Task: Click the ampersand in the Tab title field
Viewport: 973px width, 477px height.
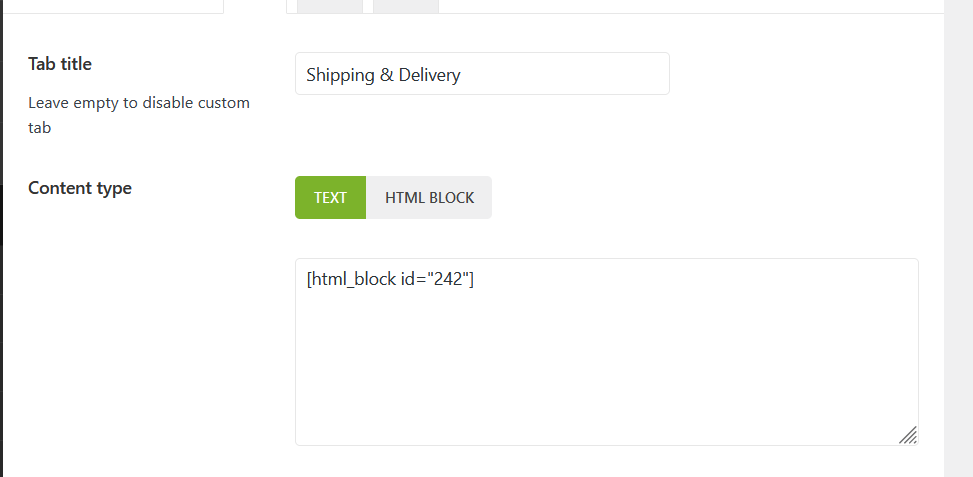Action: [386, 75]
